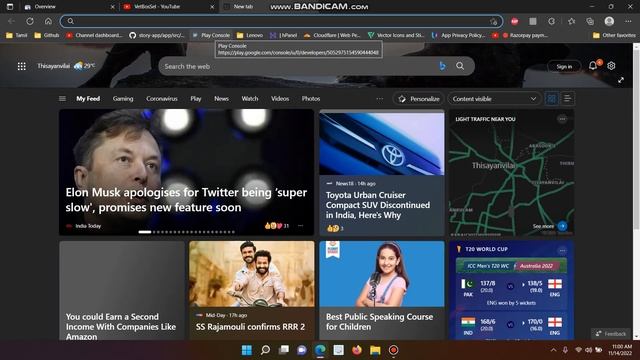Screen dimensions: 640x360
Task: Click the browser back arrow
Action: pyautogui.click(x=11, y=21)
